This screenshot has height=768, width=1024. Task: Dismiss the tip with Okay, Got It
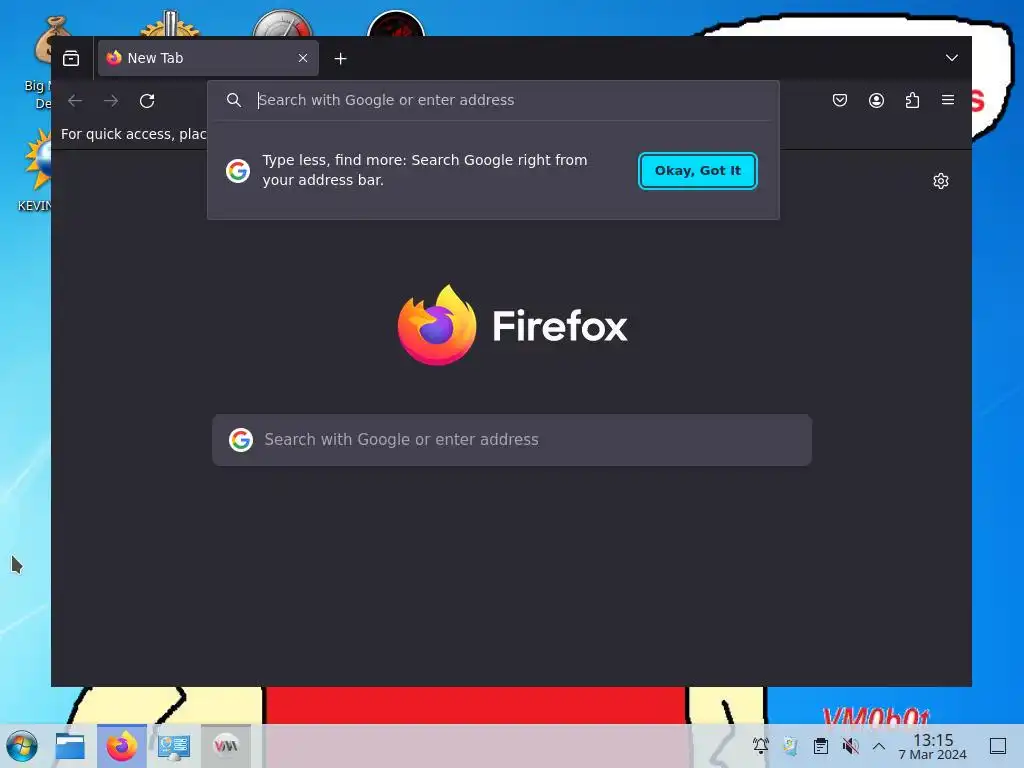point(697,170)
